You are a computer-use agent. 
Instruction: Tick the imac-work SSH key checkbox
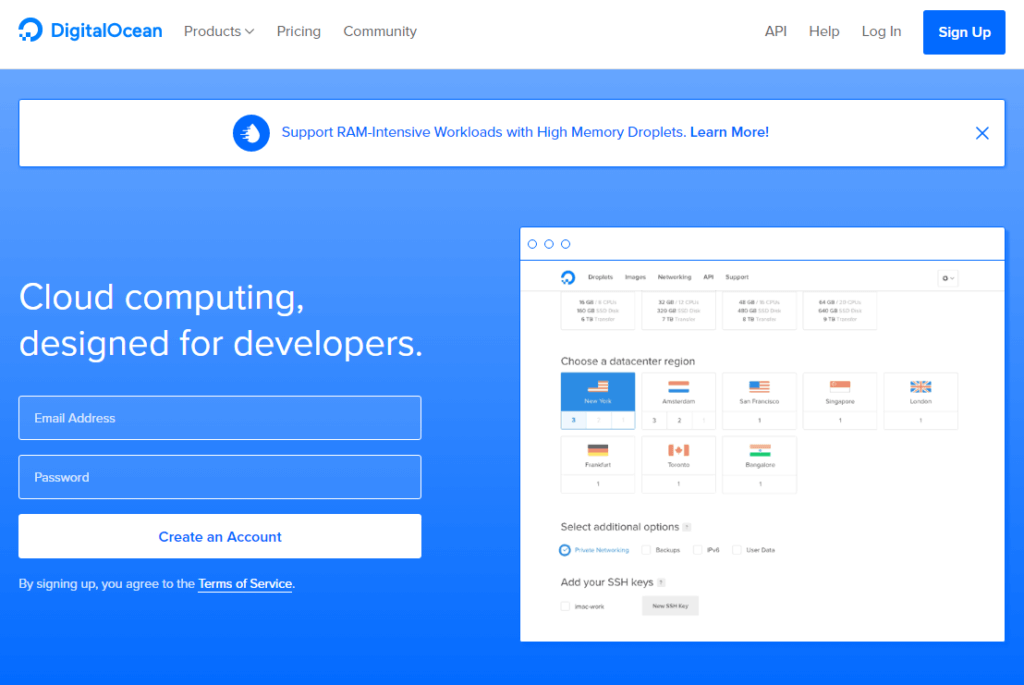click(565, 607)
